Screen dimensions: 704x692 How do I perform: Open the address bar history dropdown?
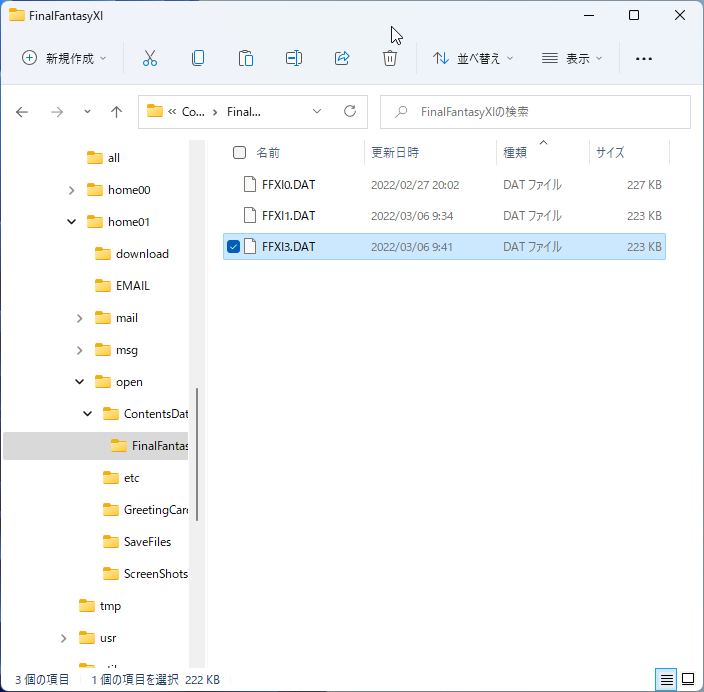coord(317,112)
